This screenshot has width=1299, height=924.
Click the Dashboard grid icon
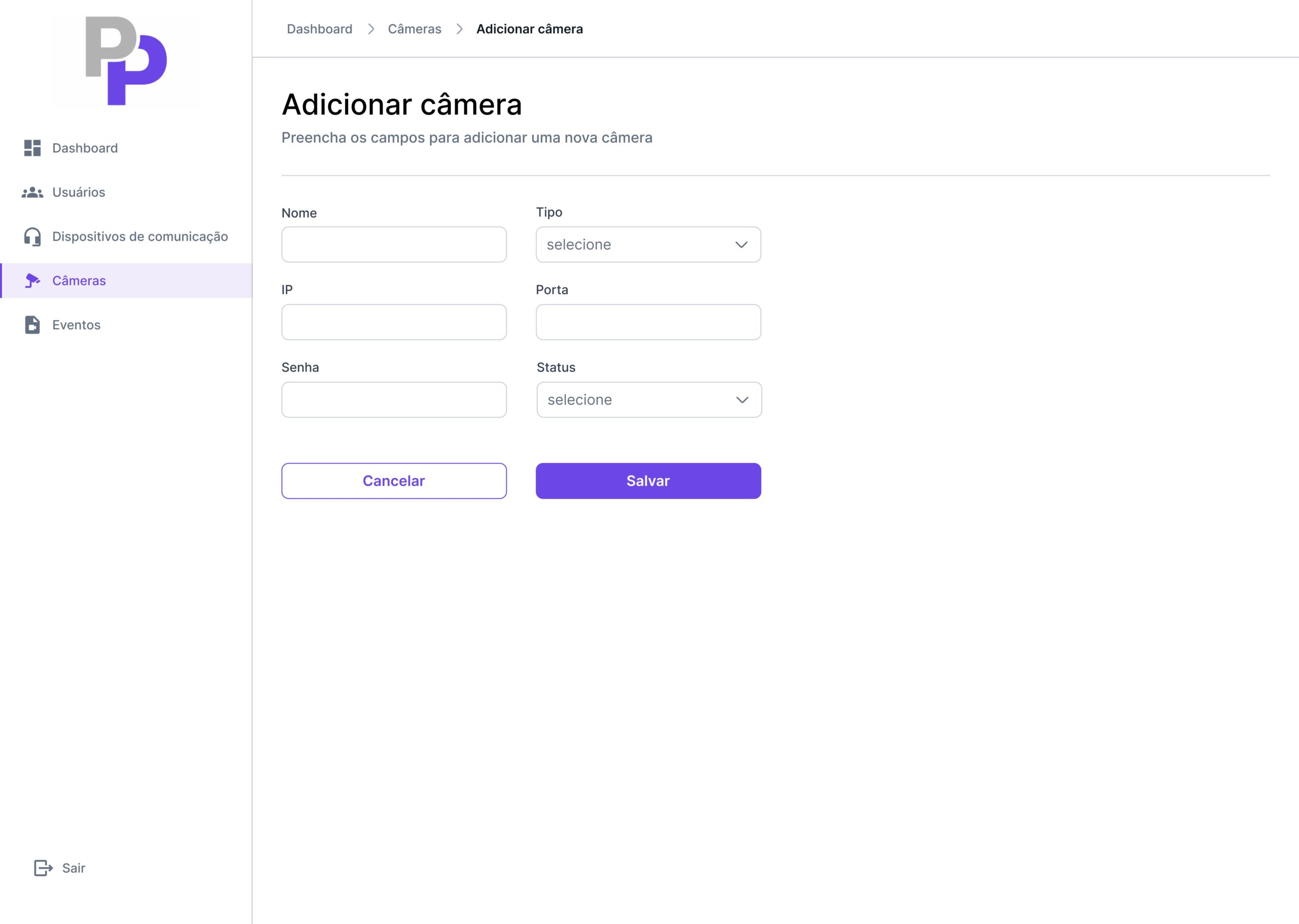point(32,148)
